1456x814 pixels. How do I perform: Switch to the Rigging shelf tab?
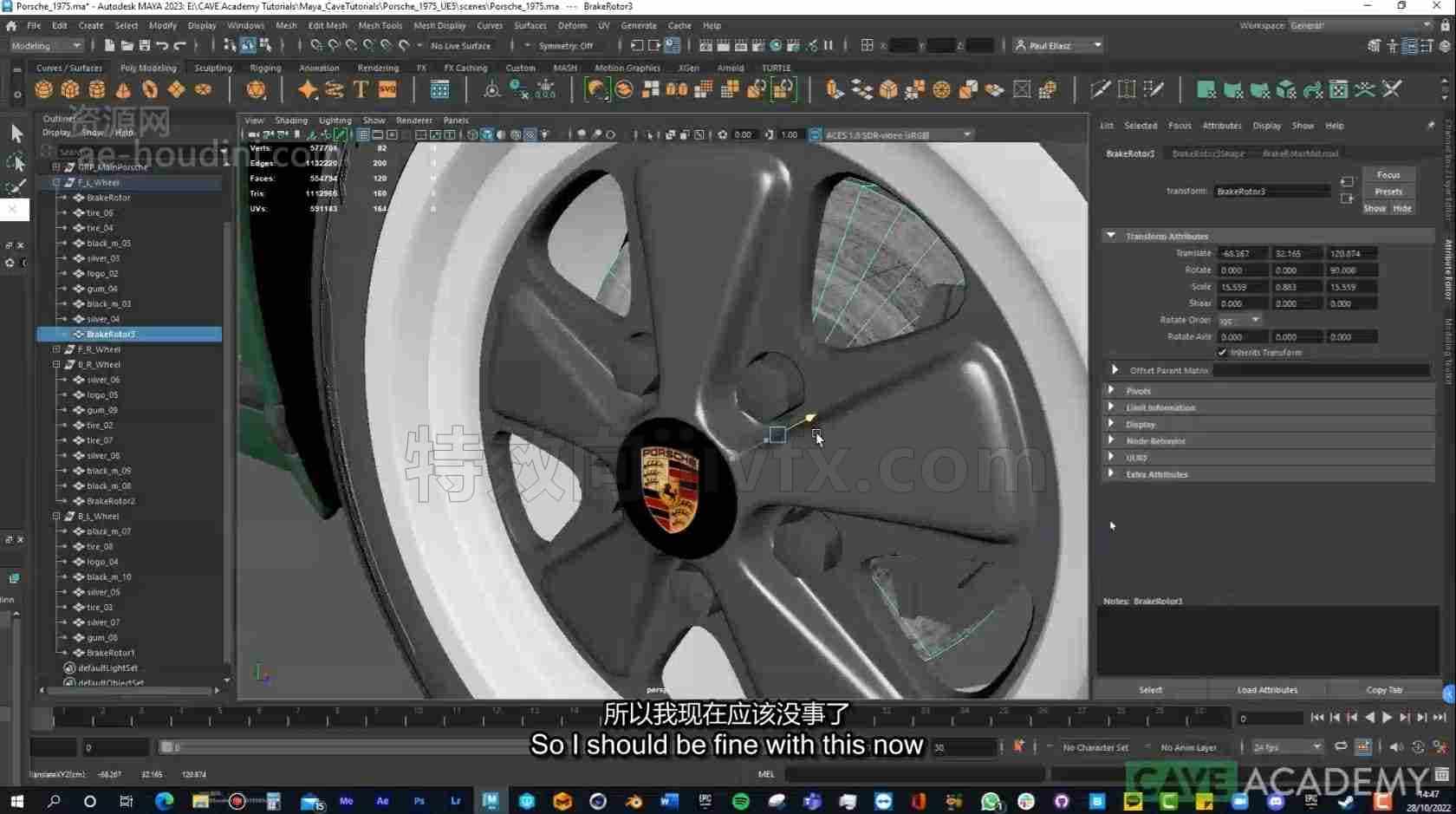[265, 68]
